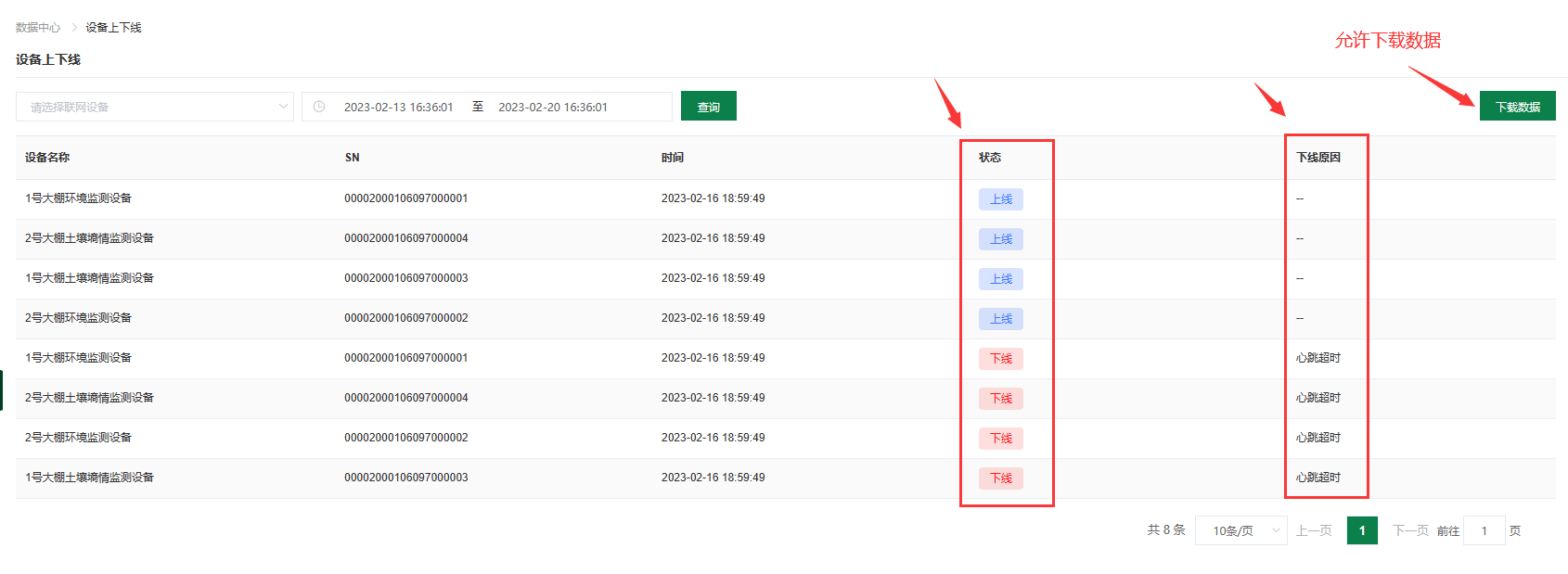Click SN 00002000106097000004 in second row

tap(406, 238)
